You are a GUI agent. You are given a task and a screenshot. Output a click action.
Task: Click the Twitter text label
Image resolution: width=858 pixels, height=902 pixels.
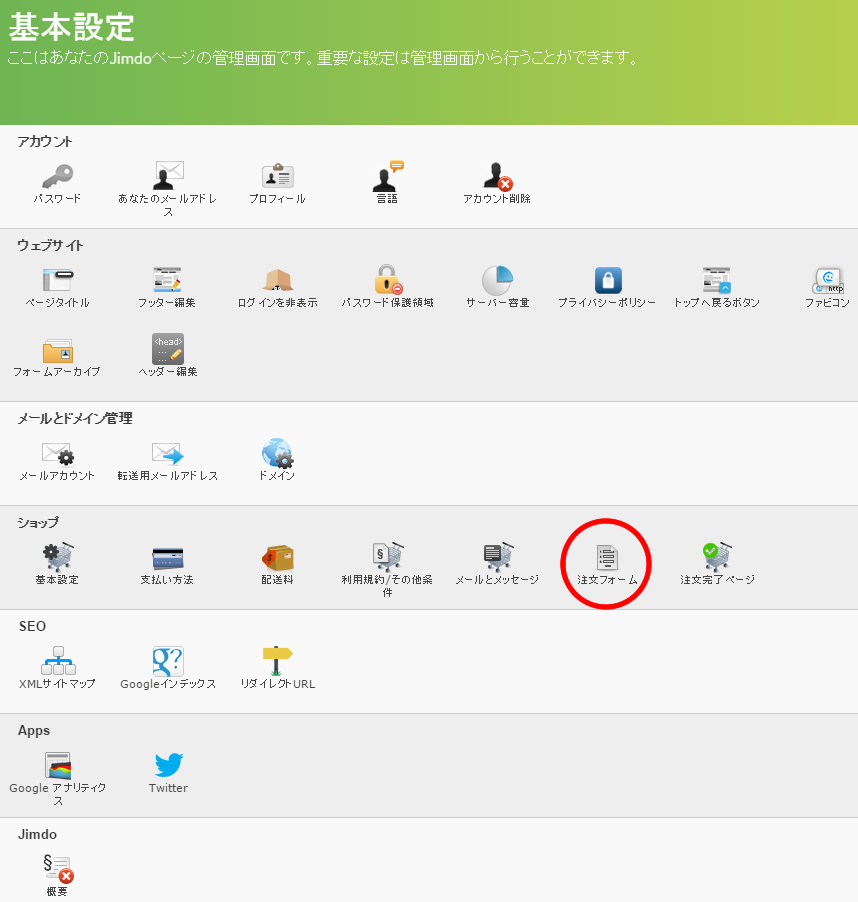click(x=168, y=788)
